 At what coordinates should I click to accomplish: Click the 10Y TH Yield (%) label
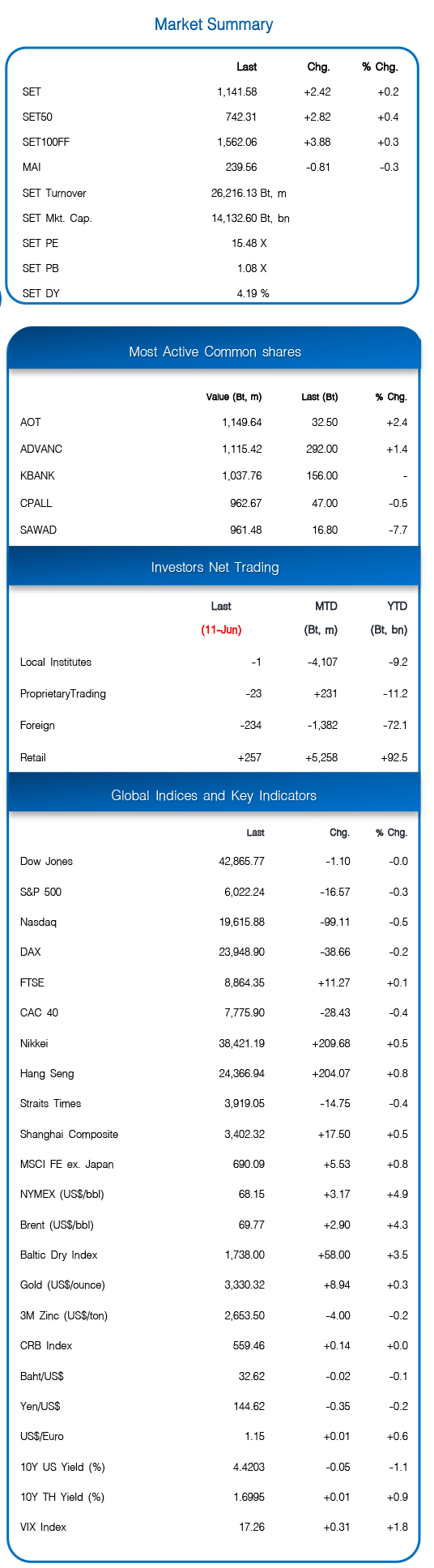(x=62, y=1498)
